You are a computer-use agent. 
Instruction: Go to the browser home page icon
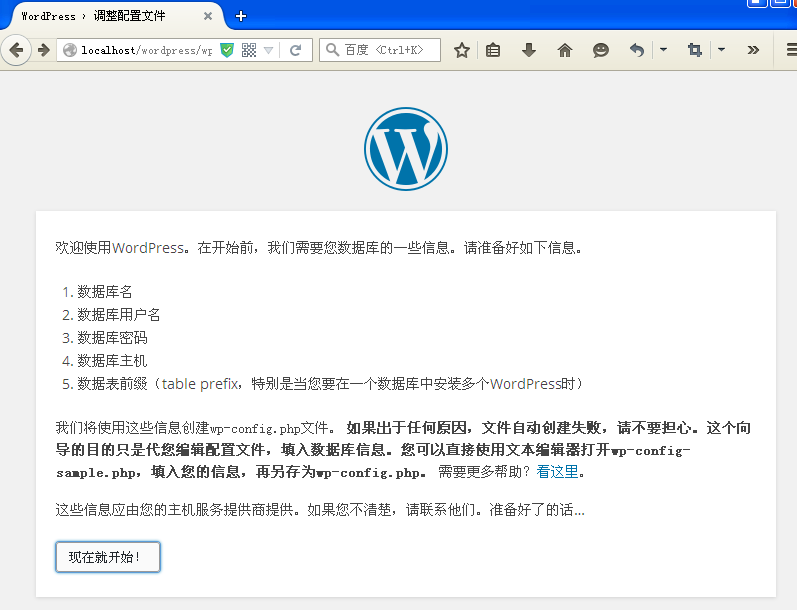[565, 50]
